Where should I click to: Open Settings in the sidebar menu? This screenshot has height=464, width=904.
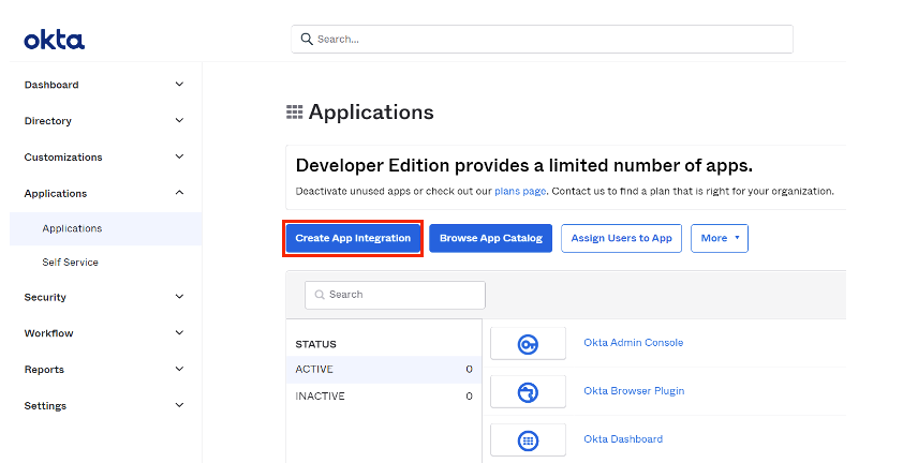pyautogui.click(x=45, y=406)
